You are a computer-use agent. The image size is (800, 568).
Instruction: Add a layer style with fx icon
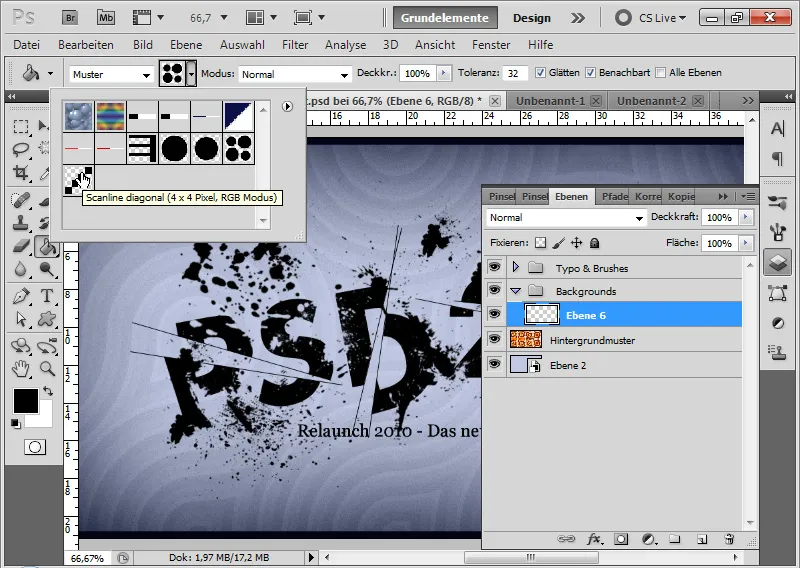593,539
